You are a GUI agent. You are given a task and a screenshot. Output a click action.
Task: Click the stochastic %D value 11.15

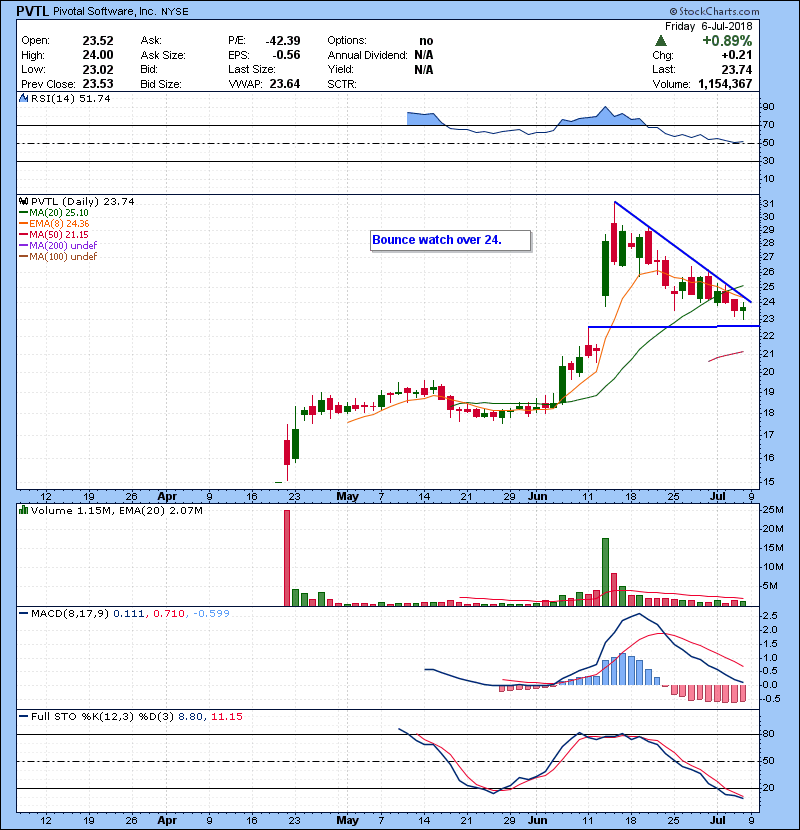(227, 717)
